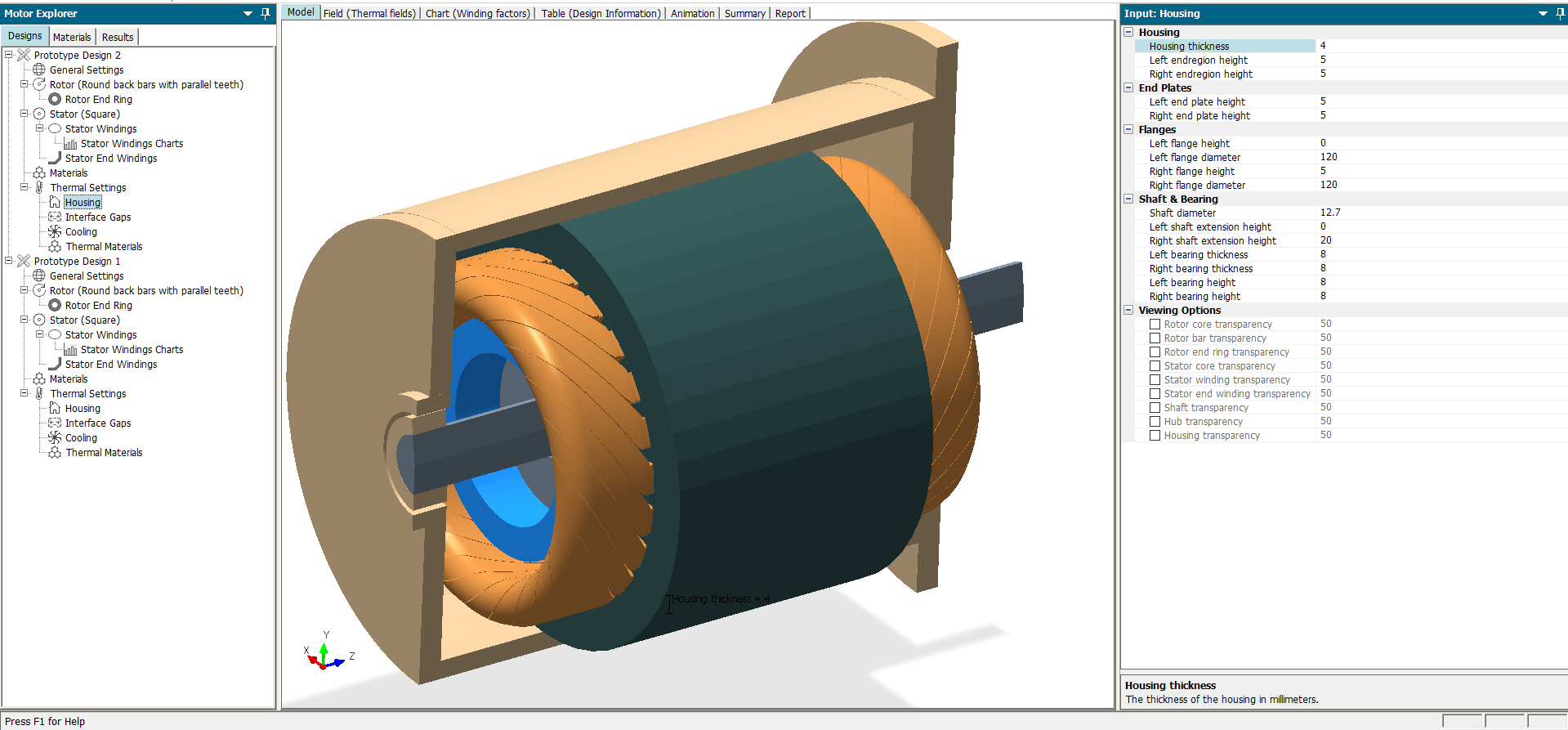Screen dimensions: 1568x730
Task: Select Stator (Square) under Prototype Design 1
Action: tap(84, 320)
